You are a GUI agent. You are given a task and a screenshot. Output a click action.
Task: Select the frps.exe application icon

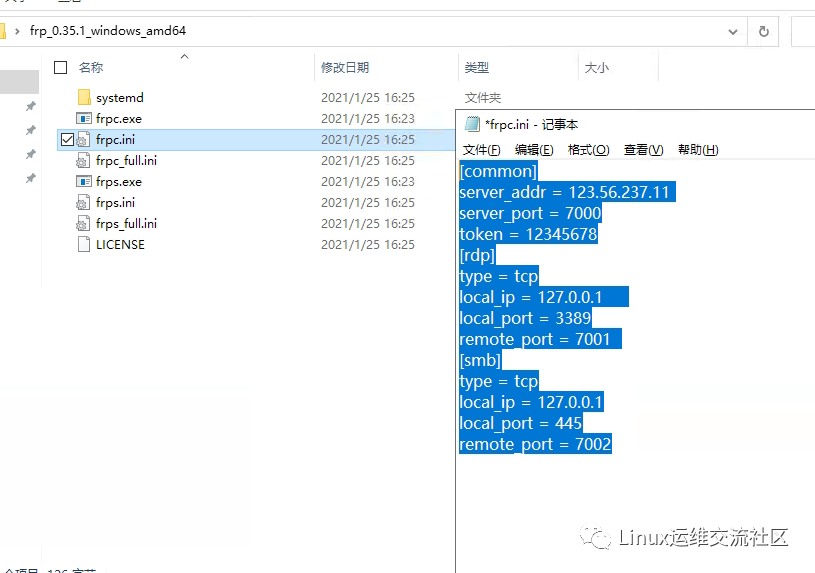pyautogui.click(x=84, y=181)
